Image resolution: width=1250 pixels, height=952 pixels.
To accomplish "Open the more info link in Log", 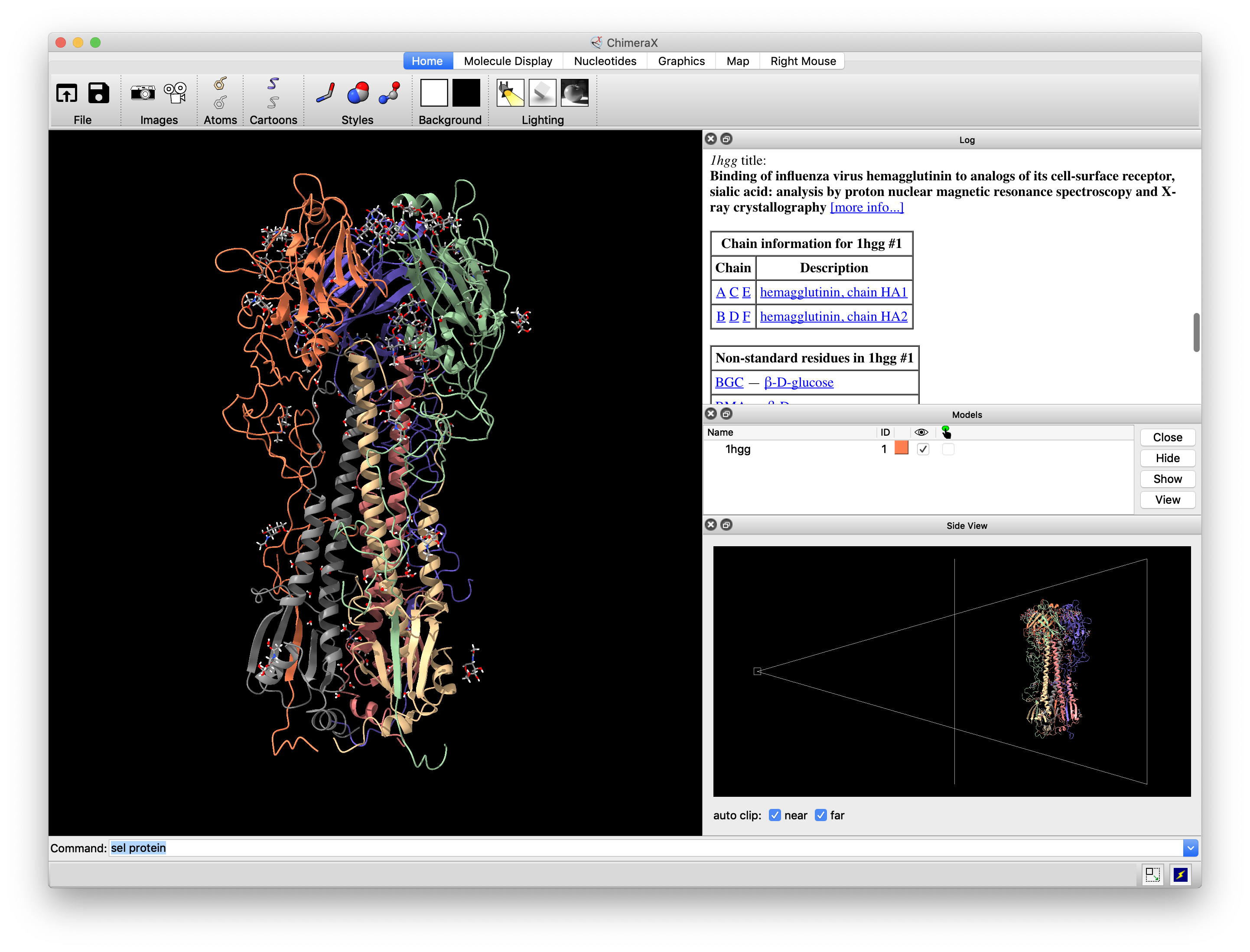I will tap(866, 207).
